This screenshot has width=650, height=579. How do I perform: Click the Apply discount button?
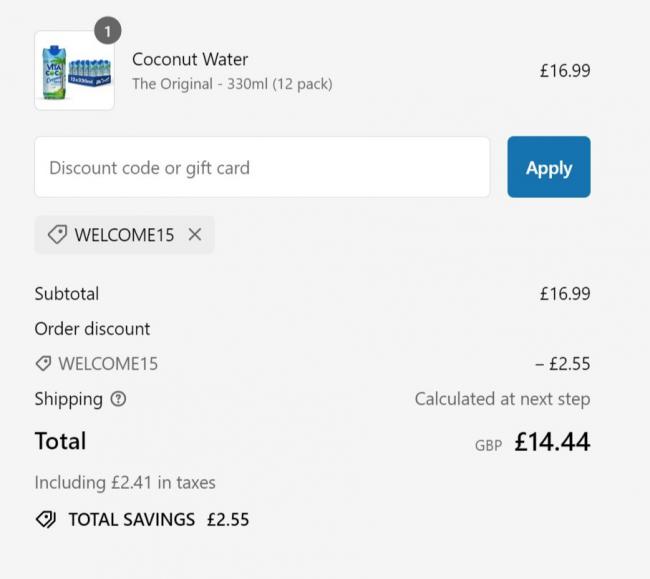coord(549,167)
